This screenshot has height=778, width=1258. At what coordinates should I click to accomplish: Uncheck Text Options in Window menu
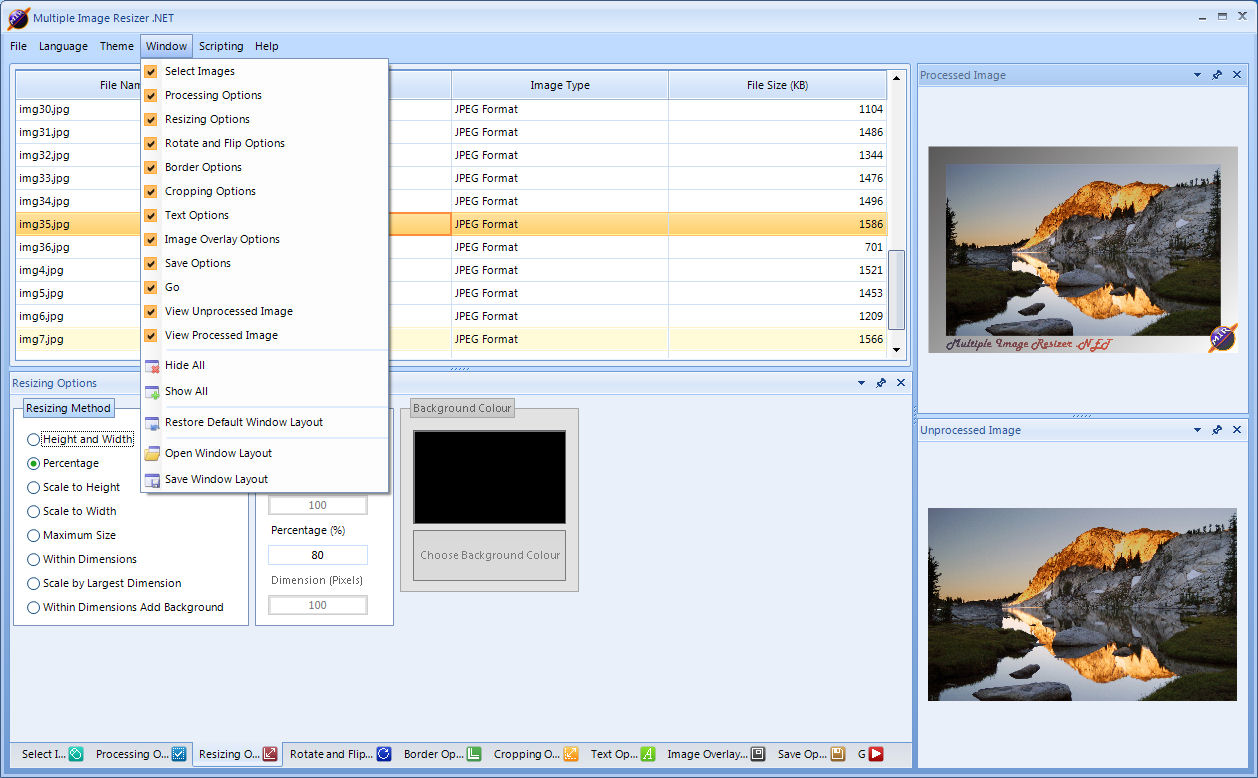[151, 216]
